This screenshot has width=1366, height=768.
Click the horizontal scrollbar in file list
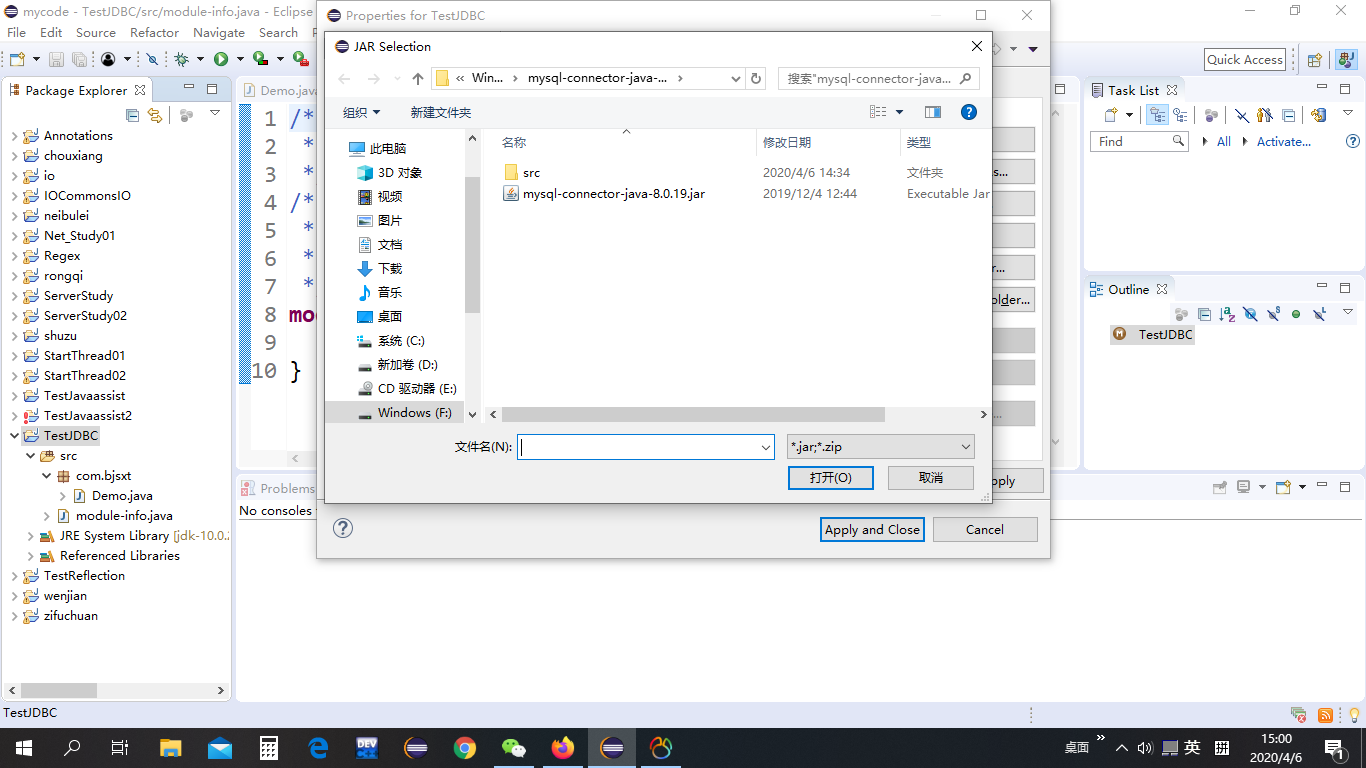[693, 414]
